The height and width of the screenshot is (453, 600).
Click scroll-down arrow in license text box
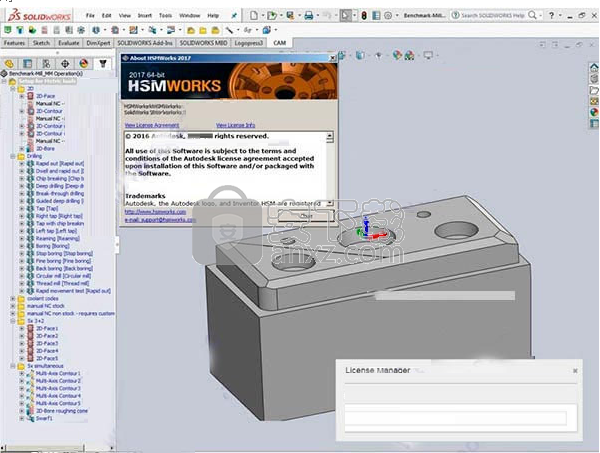coord(330,203)
